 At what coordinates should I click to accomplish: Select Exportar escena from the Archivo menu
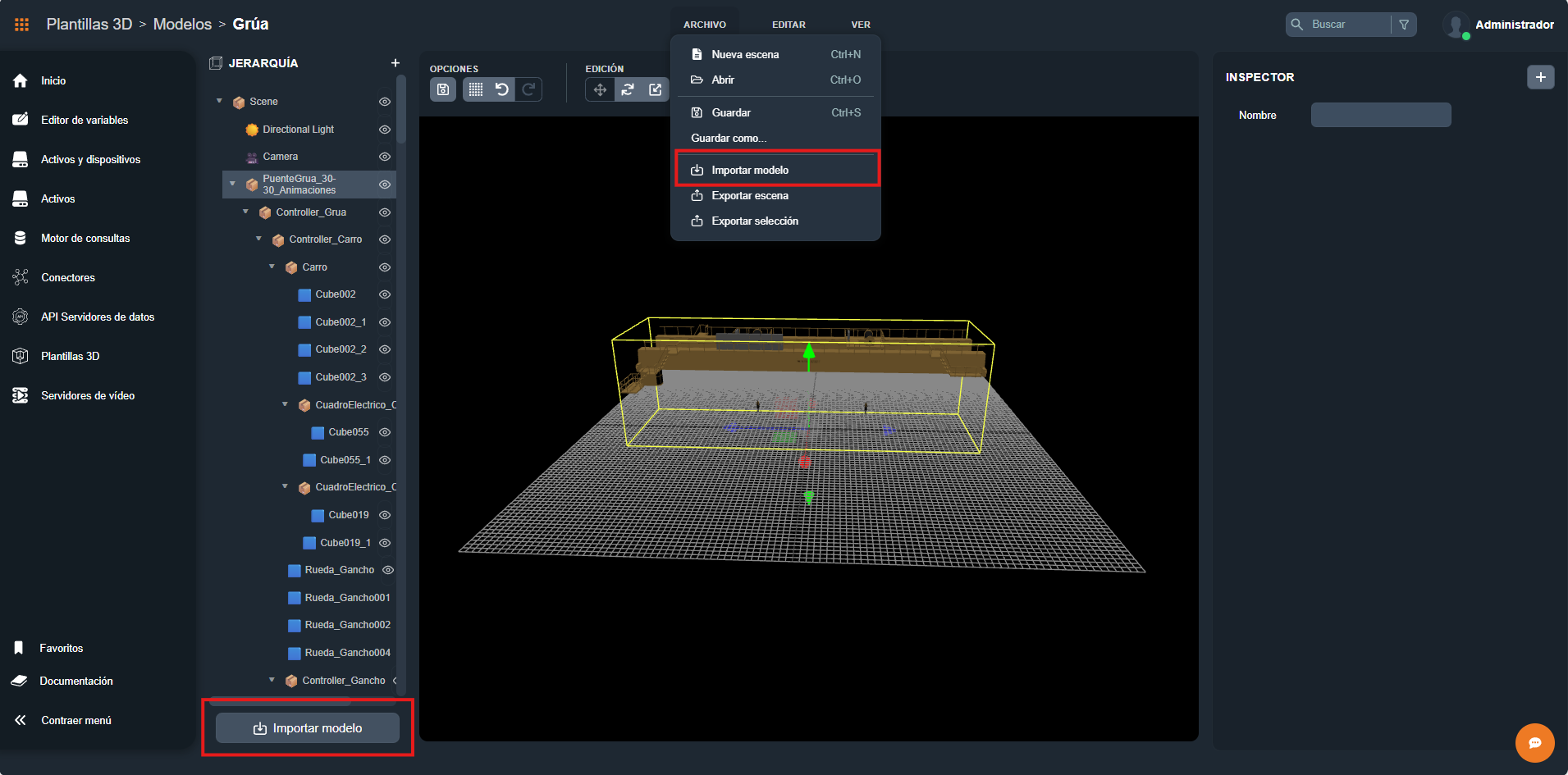(x=749, y=195)
